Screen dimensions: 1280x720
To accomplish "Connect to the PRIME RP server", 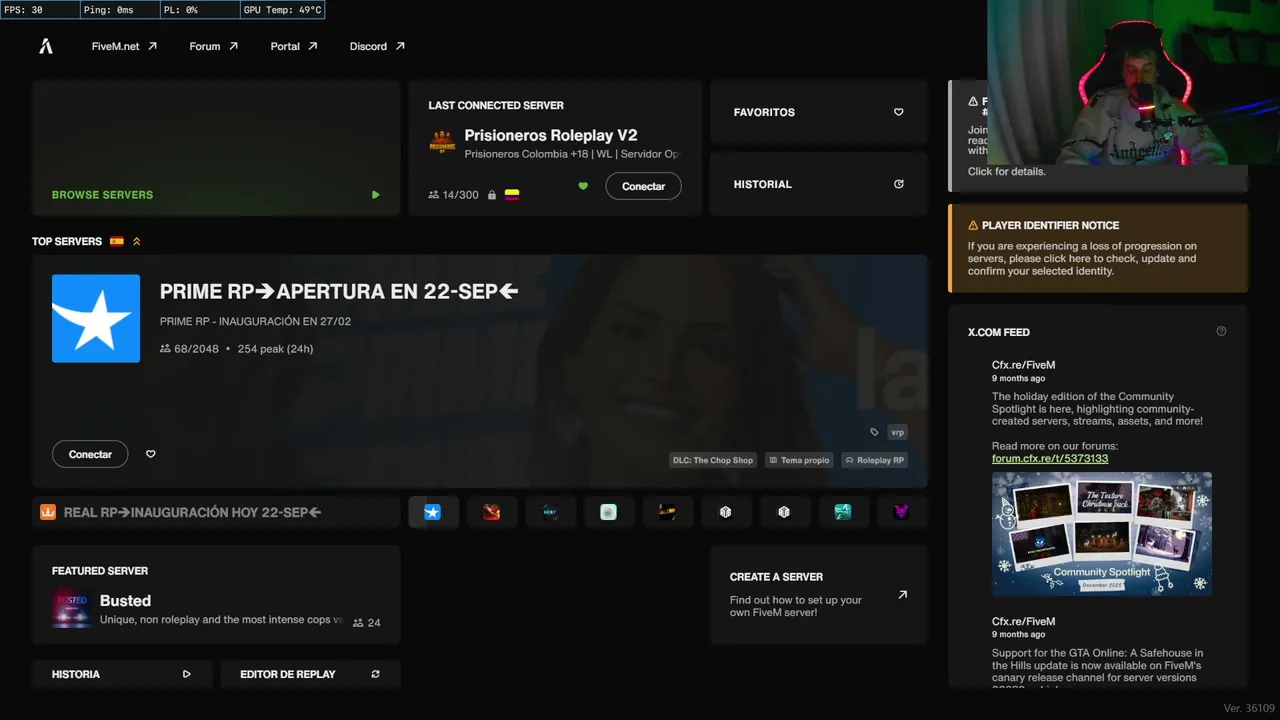I will click(90, 454).
